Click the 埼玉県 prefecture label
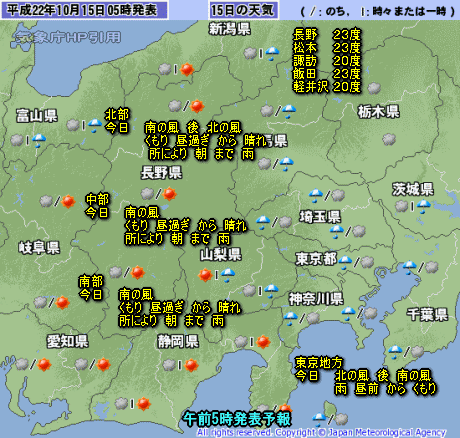This screenshot has height=438, width=460. (320, 217)
